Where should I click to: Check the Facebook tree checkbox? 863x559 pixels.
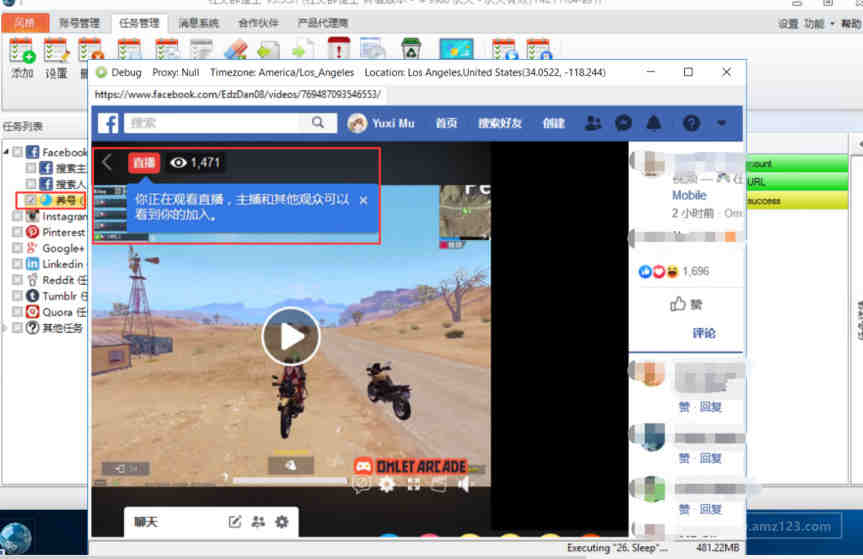tap(18, 152)
